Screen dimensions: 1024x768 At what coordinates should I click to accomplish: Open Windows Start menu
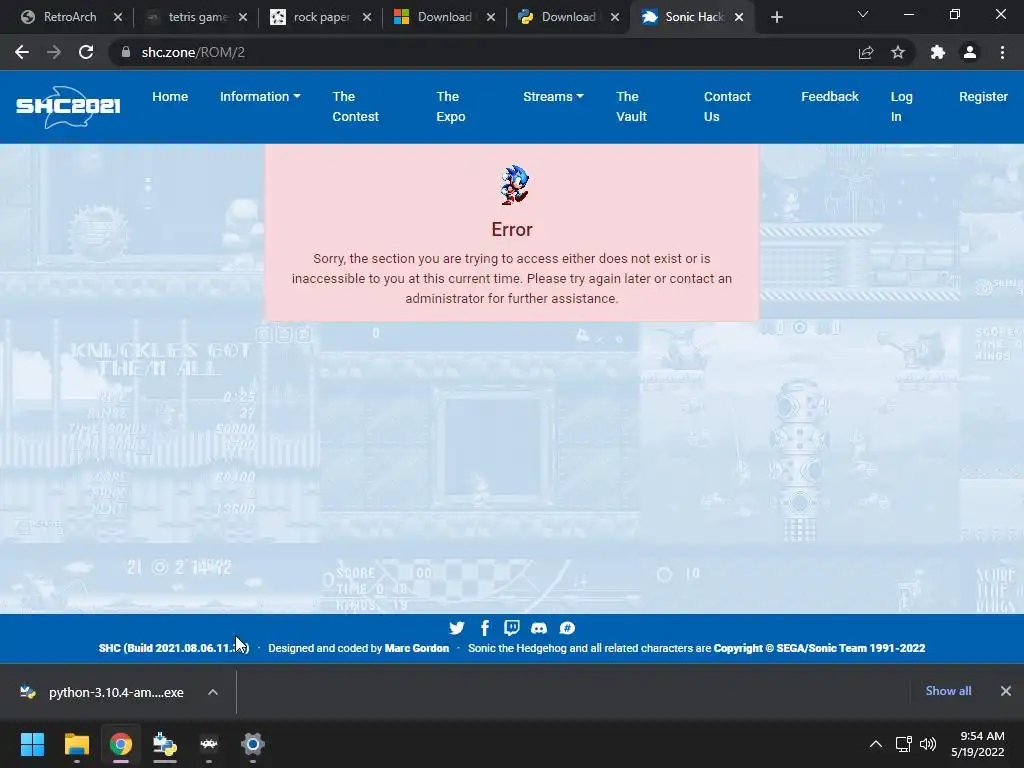[x=32, y=744]
